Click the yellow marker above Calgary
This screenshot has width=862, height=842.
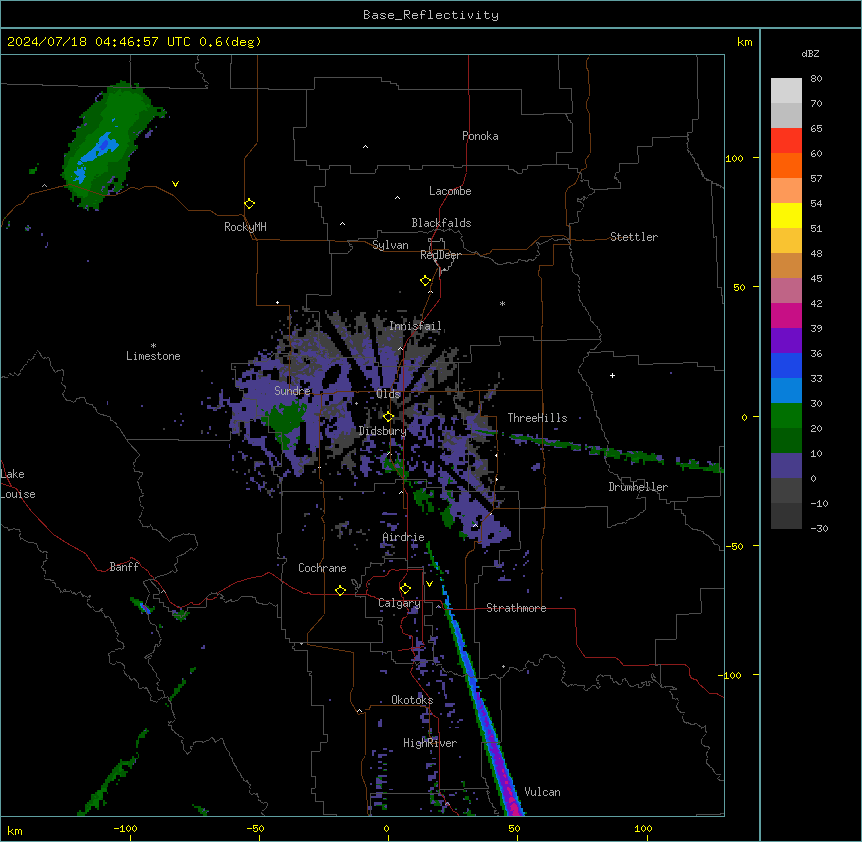405,589
